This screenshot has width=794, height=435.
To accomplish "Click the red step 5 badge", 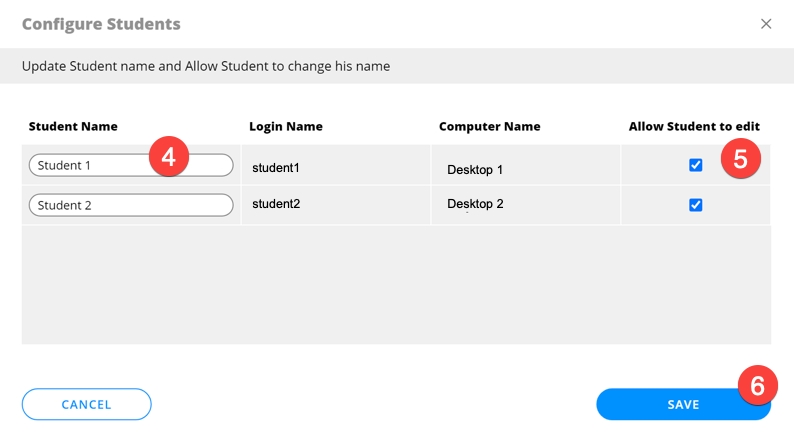I will coord(740,159).
